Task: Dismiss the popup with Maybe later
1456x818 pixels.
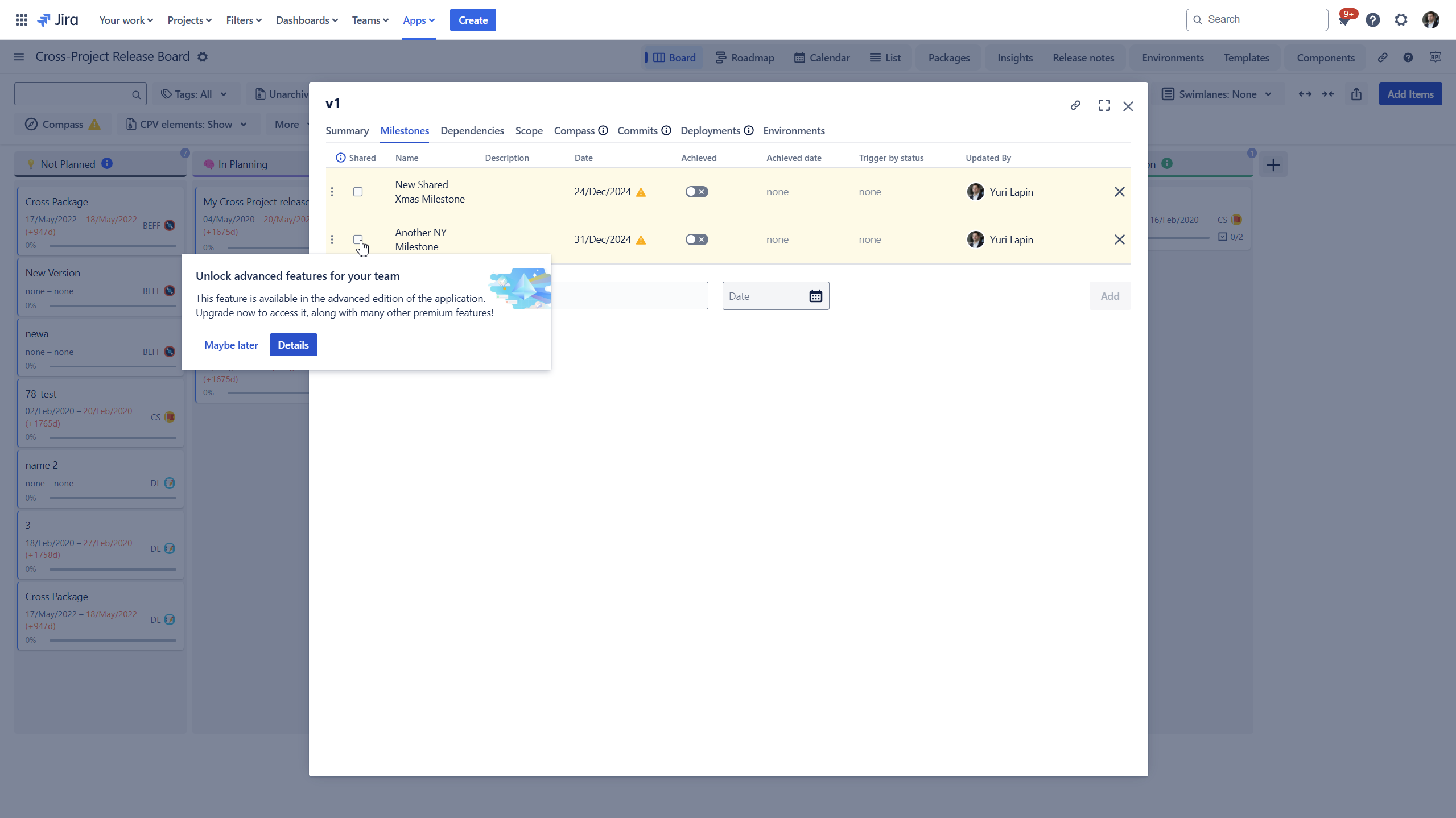Action: pyautogui.click(x=231, y=345)
